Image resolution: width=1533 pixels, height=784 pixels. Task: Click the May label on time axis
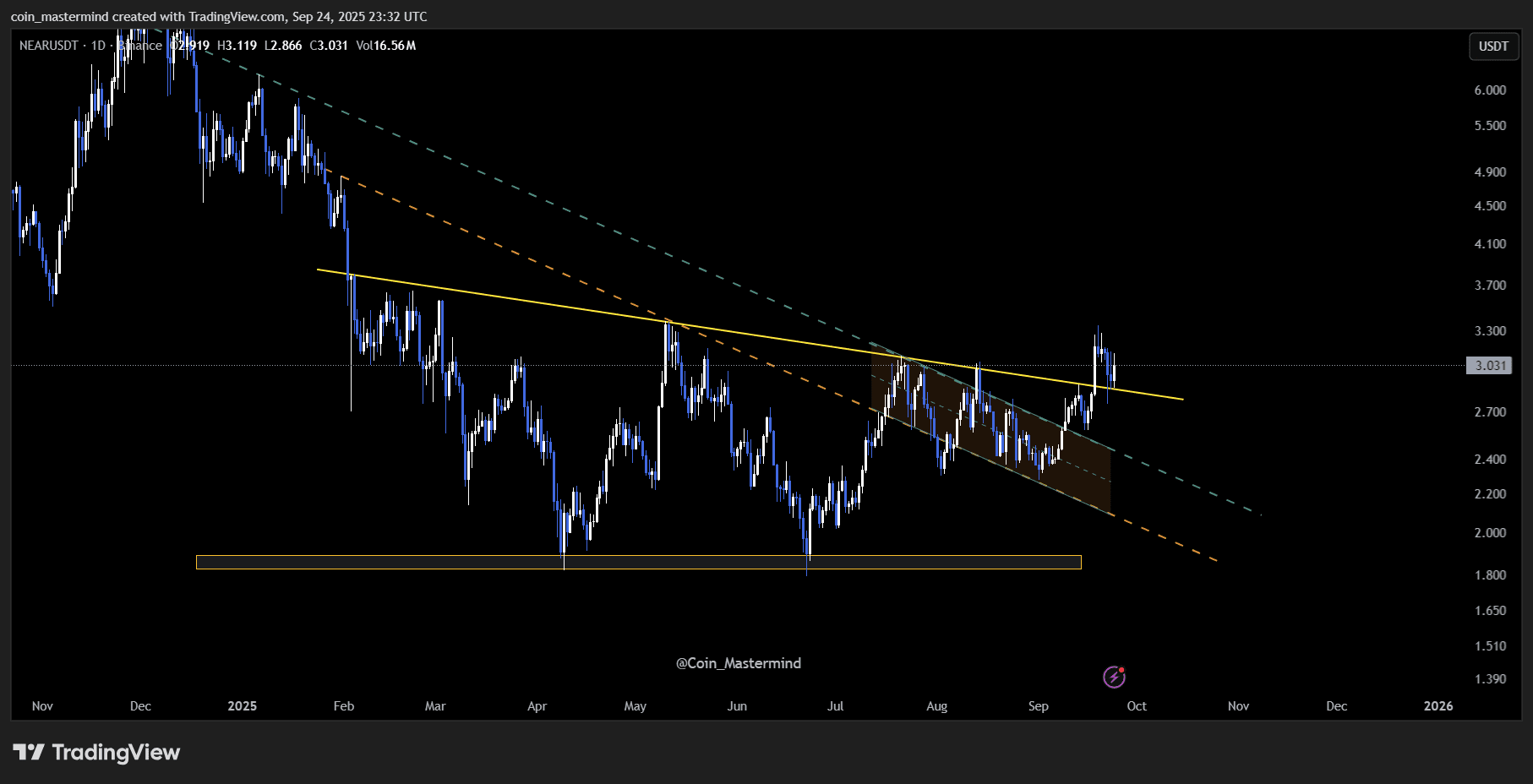(635, 706)
